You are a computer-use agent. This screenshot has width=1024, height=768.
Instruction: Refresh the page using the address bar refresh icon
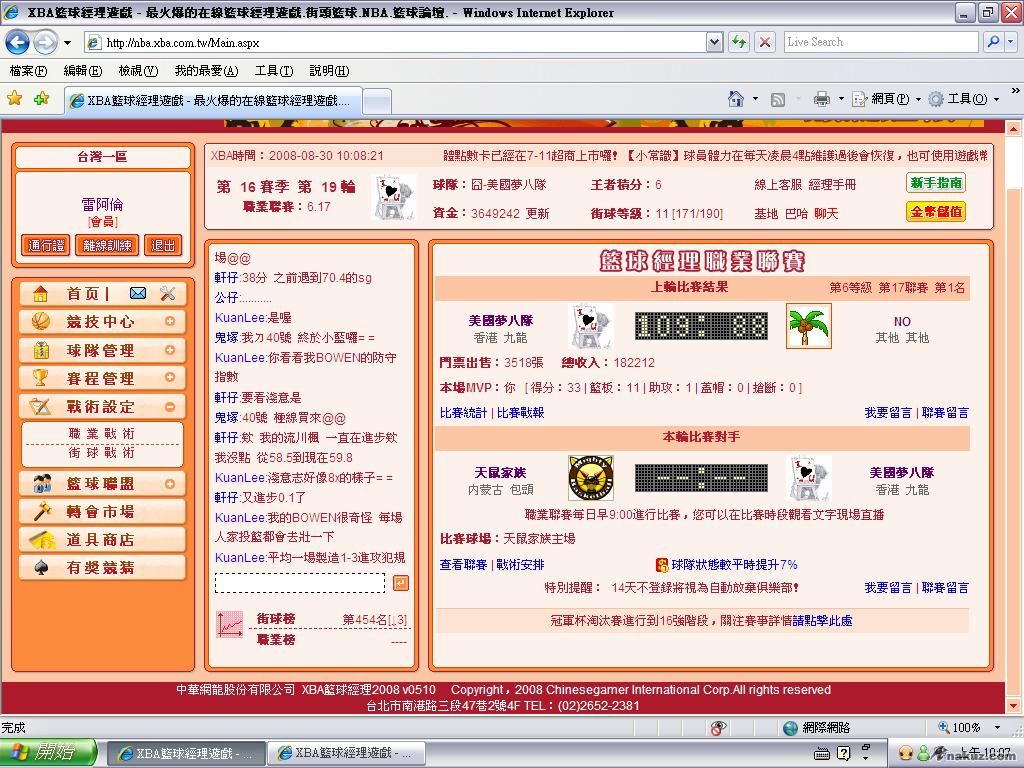click(x=739, y=42)
